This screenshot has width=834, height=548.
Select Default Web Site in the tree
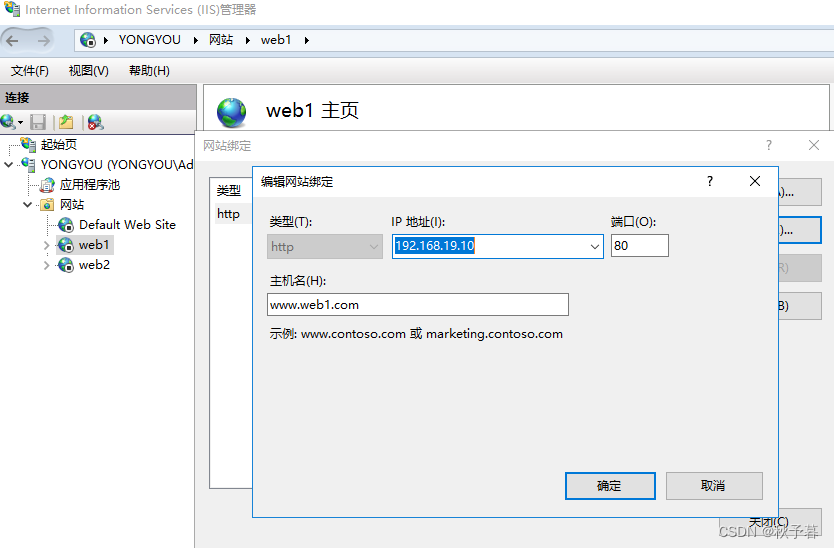click(127, 225)
